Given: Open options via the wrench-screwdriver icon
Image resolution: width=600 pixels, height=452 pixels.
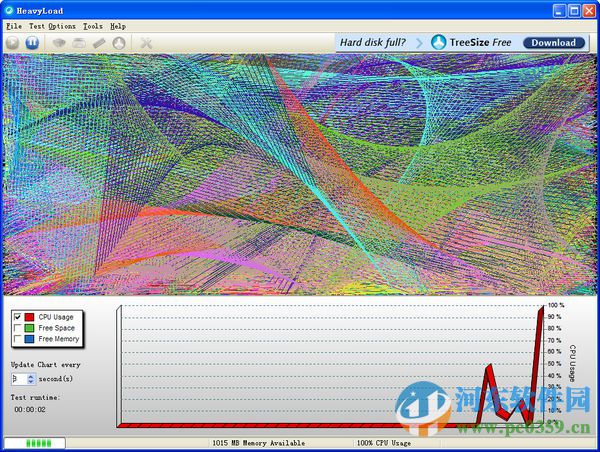Looking at the screenshot, I should point(146,43).
